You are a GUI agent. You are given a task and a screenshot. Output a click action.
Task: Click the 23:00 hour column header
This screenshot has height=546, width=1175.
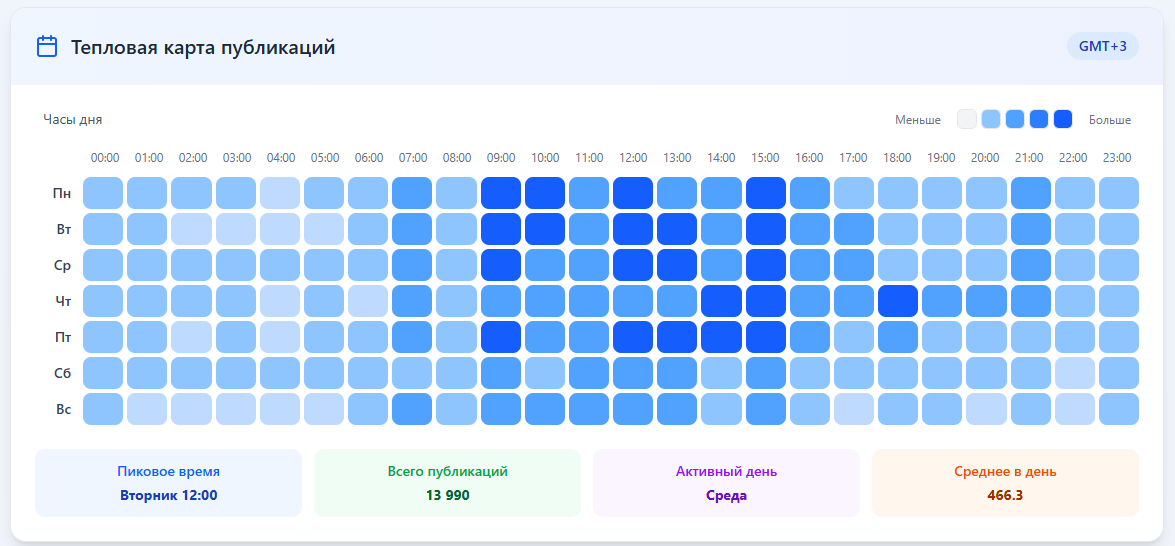(x=1117, y=158)
